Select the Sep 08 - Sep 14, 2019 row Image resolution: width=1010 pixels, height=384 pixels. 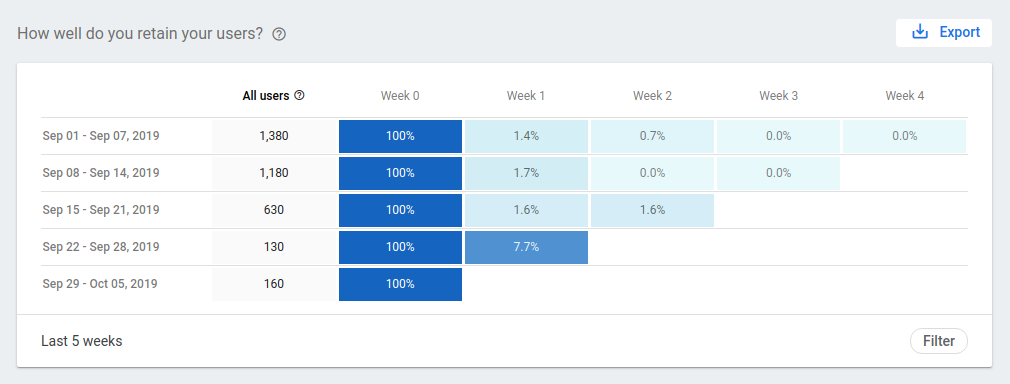coord(504,173)
